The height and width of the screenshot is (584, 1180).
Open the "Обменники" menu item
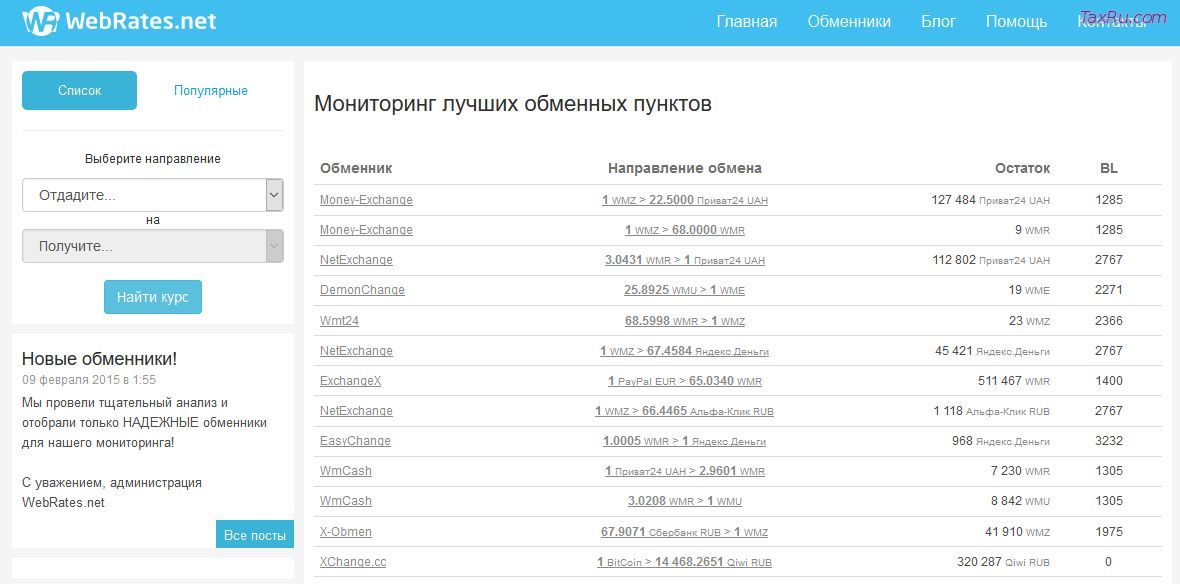click(849, 21)
